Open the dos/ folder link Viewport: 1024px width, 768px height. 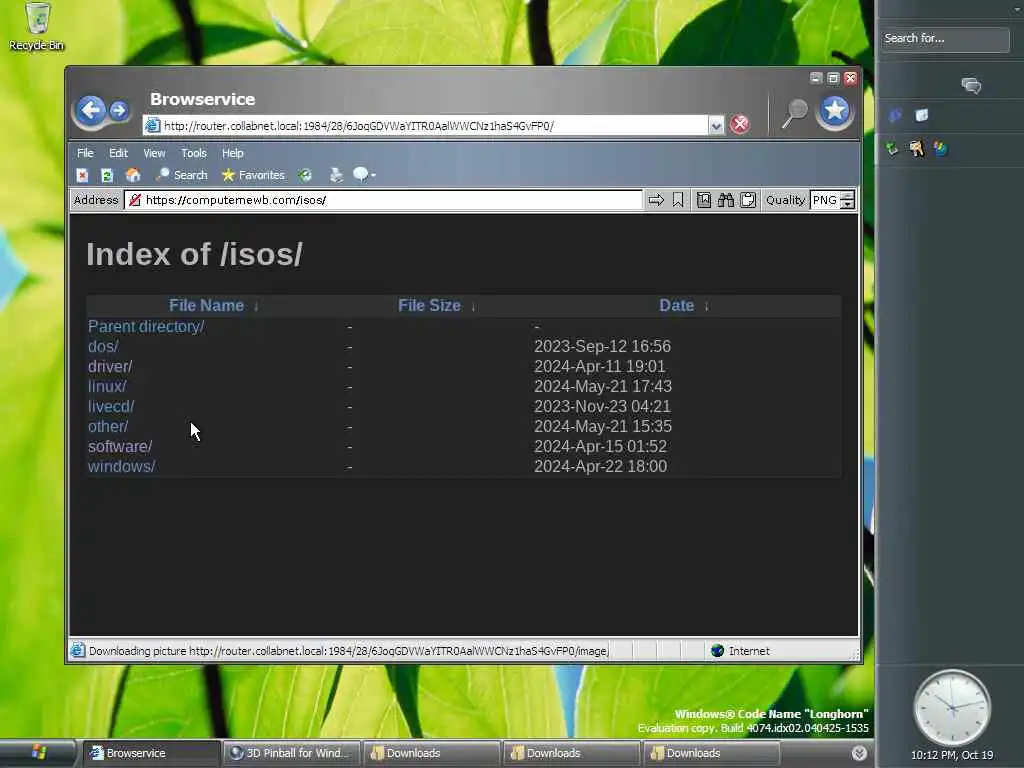[x=103, y=347]
